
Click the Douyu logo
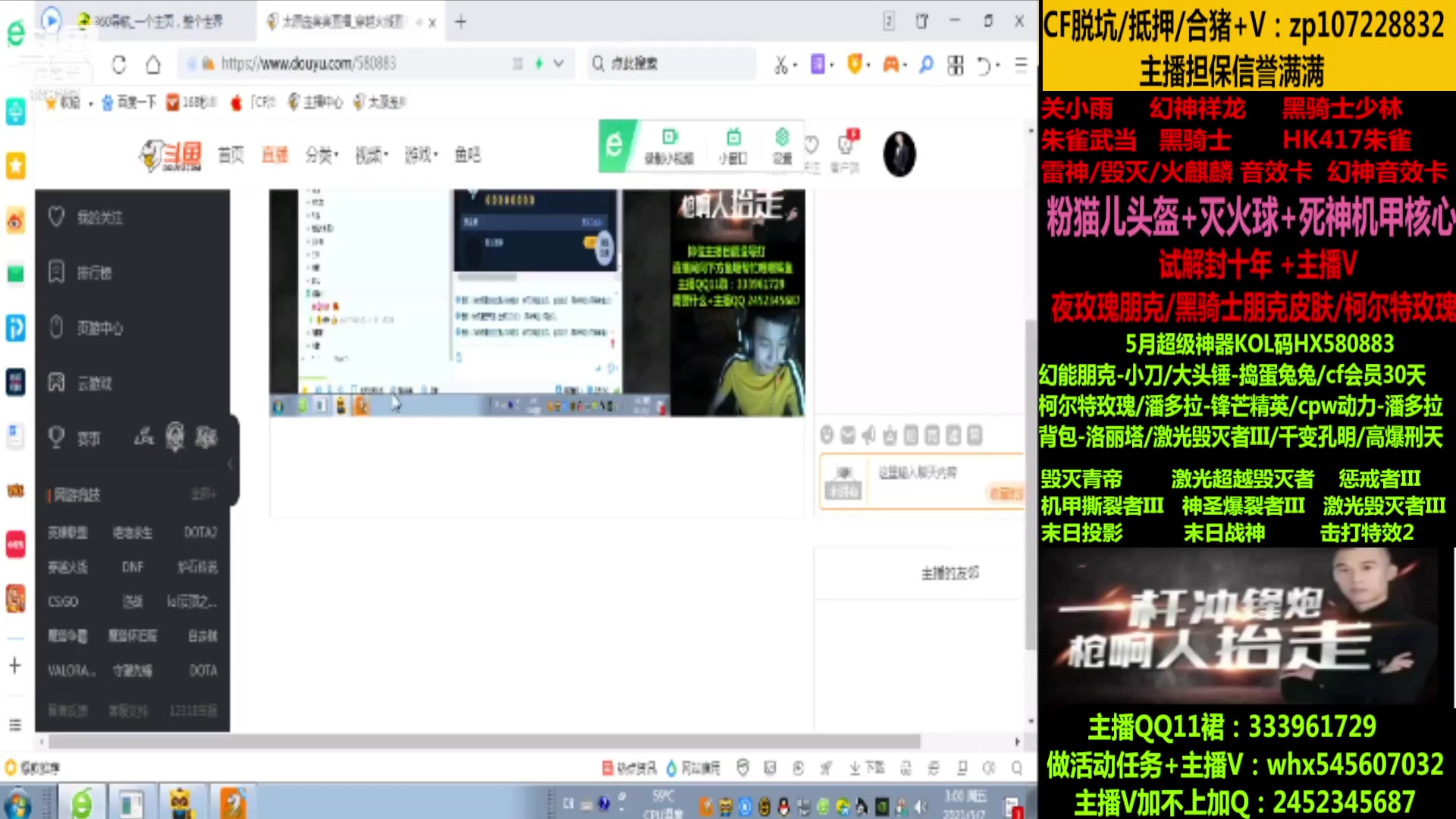[171, 155]
